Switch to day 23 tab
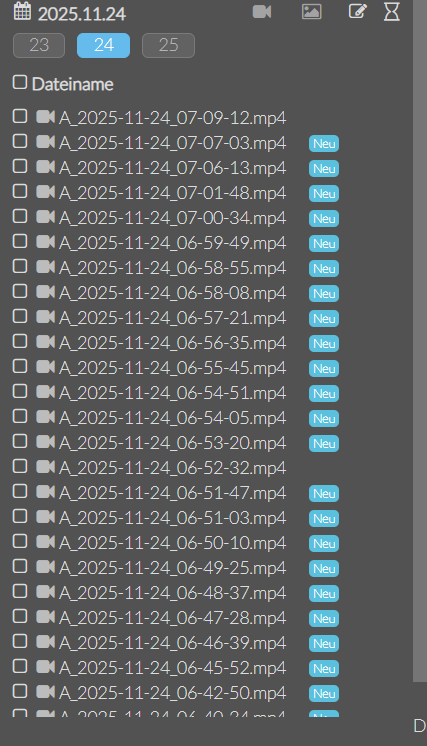427x746 pixels. (x=39, y=46)
